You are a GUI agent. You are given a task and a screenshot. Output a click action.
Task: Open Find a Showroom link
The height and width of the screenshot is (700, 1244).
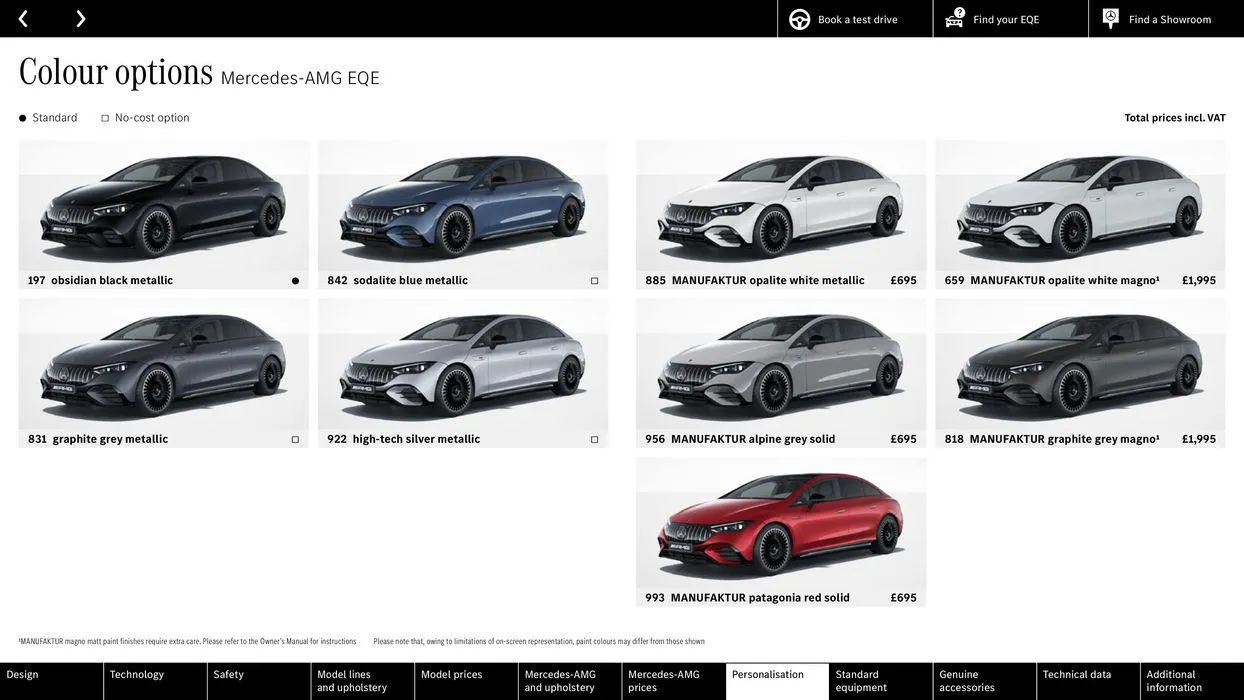point(1170,19)
